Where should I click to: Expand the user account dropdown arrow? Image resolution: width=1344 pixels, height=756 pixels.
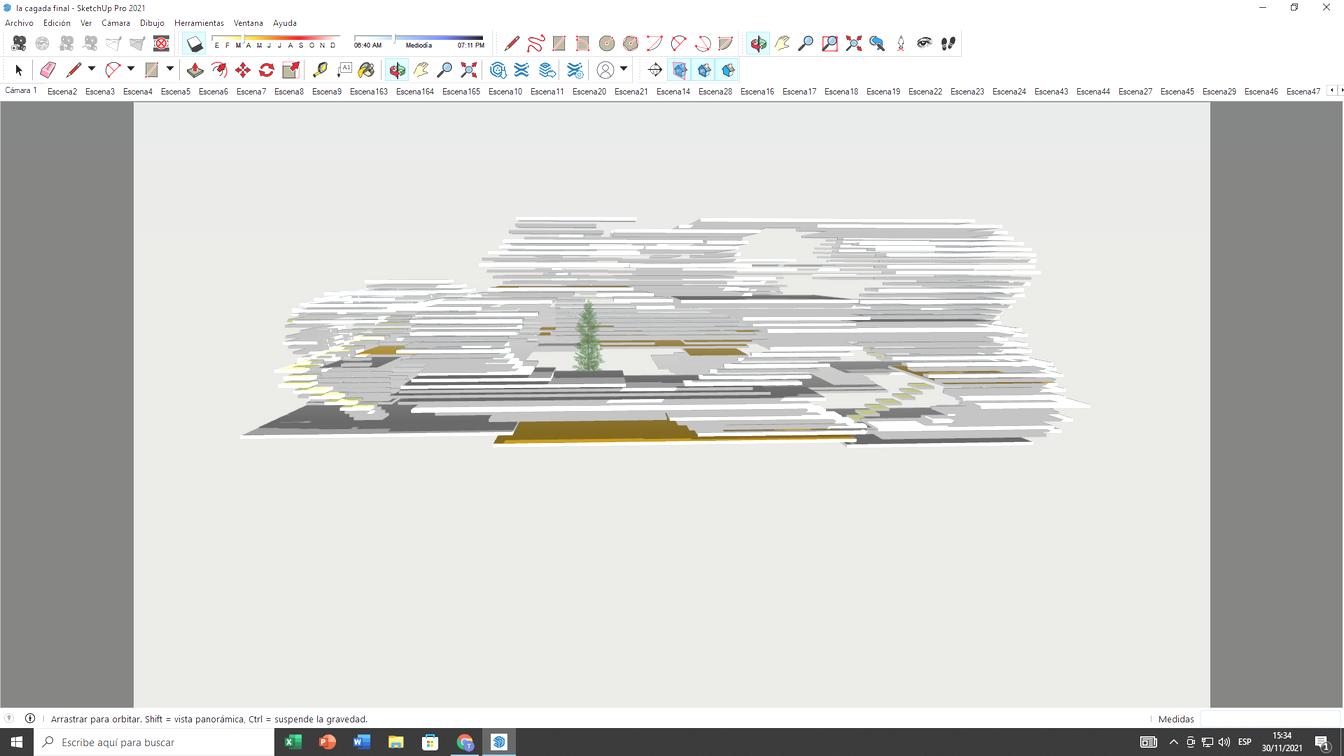pos(624,69)
